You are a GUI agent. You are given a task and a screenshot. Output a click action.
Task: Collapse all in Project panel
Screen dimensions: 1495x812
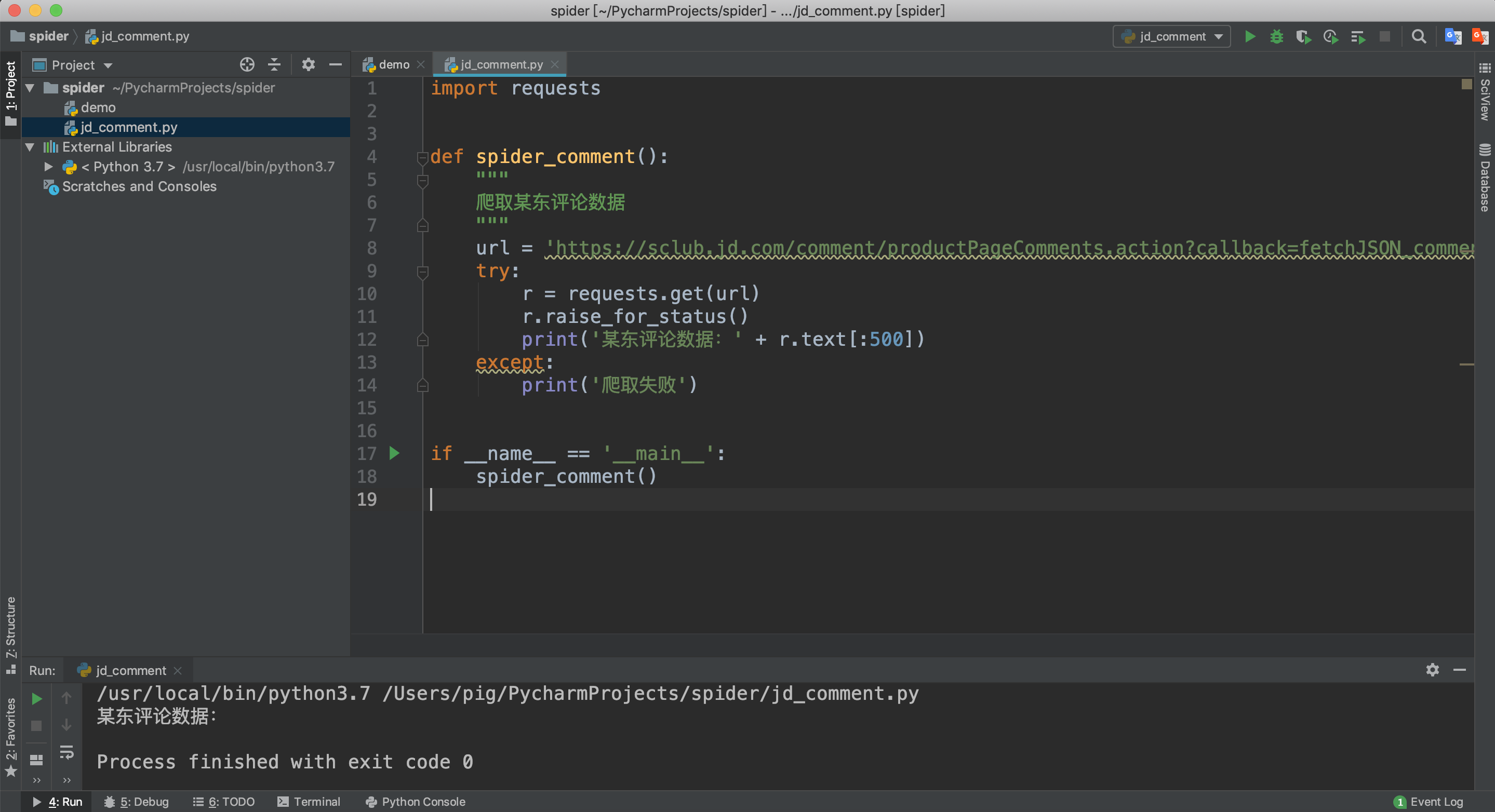pyautogui.click(x=274, y=64)
